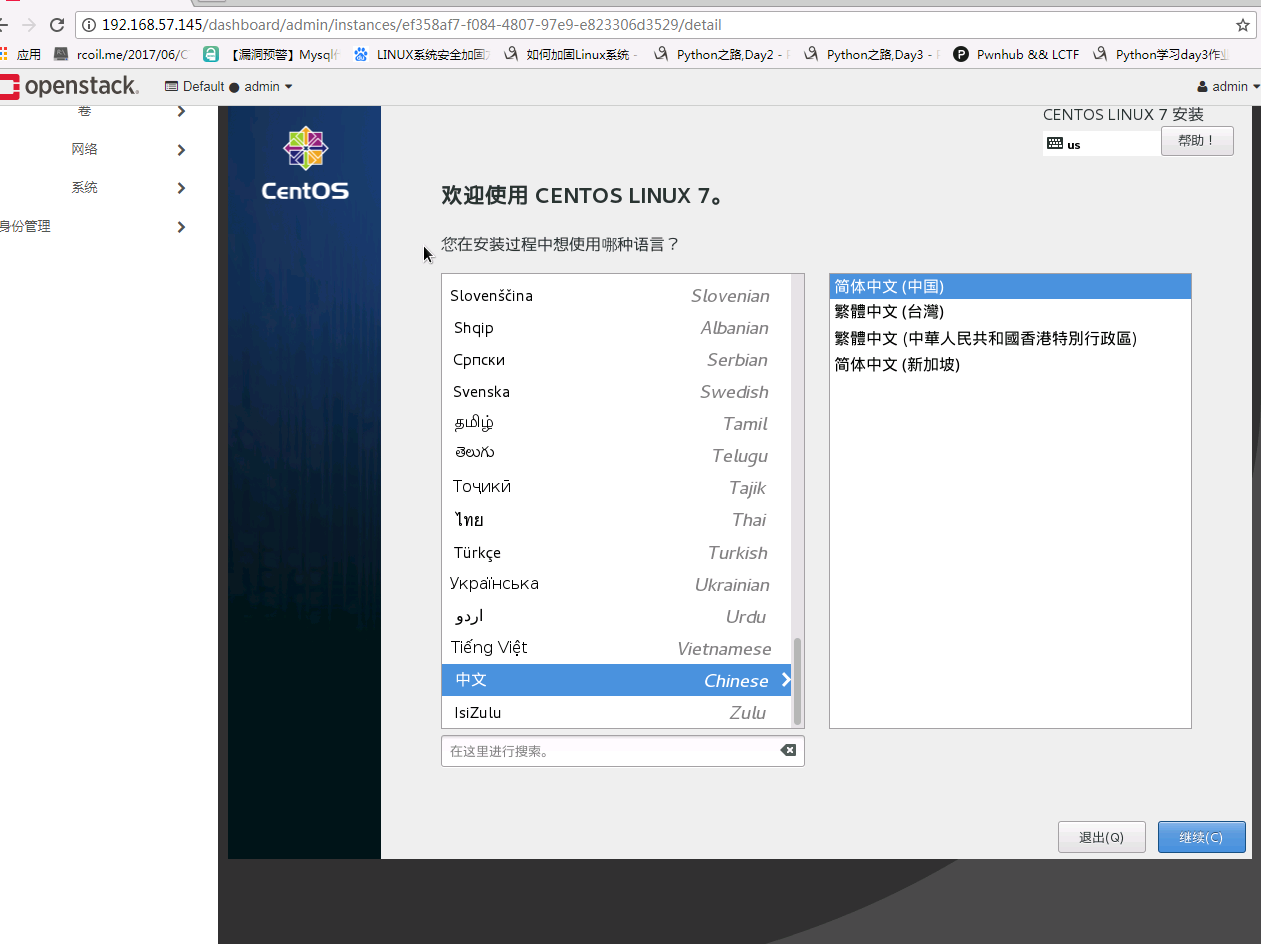Screen dimensions: 1261x944
Task: Open the 【漏洞预警】Mysql bookmark
Action: (x=272, y=55)
